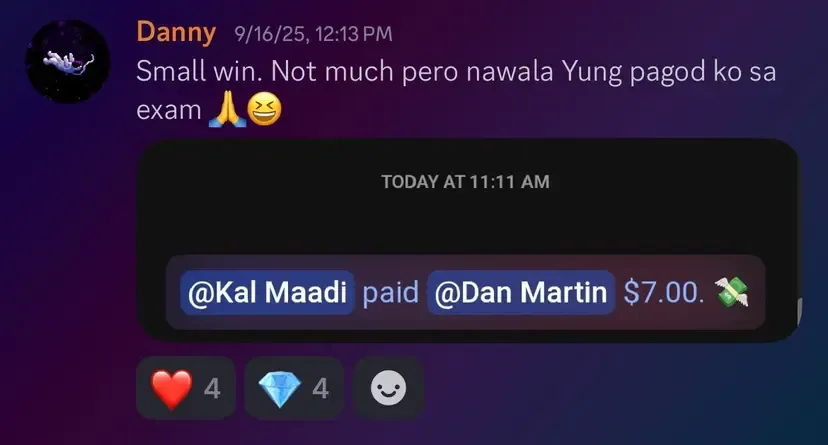Click the word paid between mentions
The height and width of the screenshot is (445, 828).
391,292
